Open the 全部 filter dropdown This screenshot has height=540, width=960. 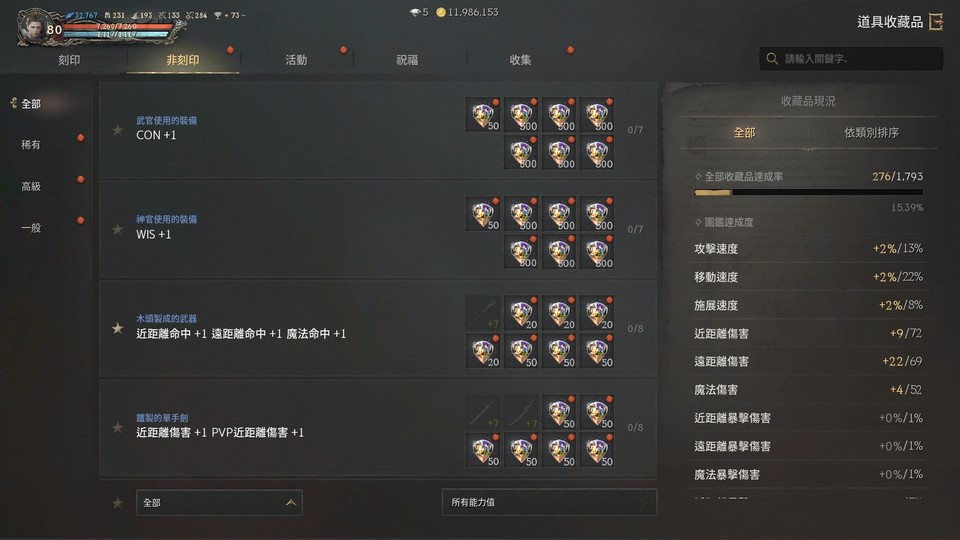click(219, 503)
